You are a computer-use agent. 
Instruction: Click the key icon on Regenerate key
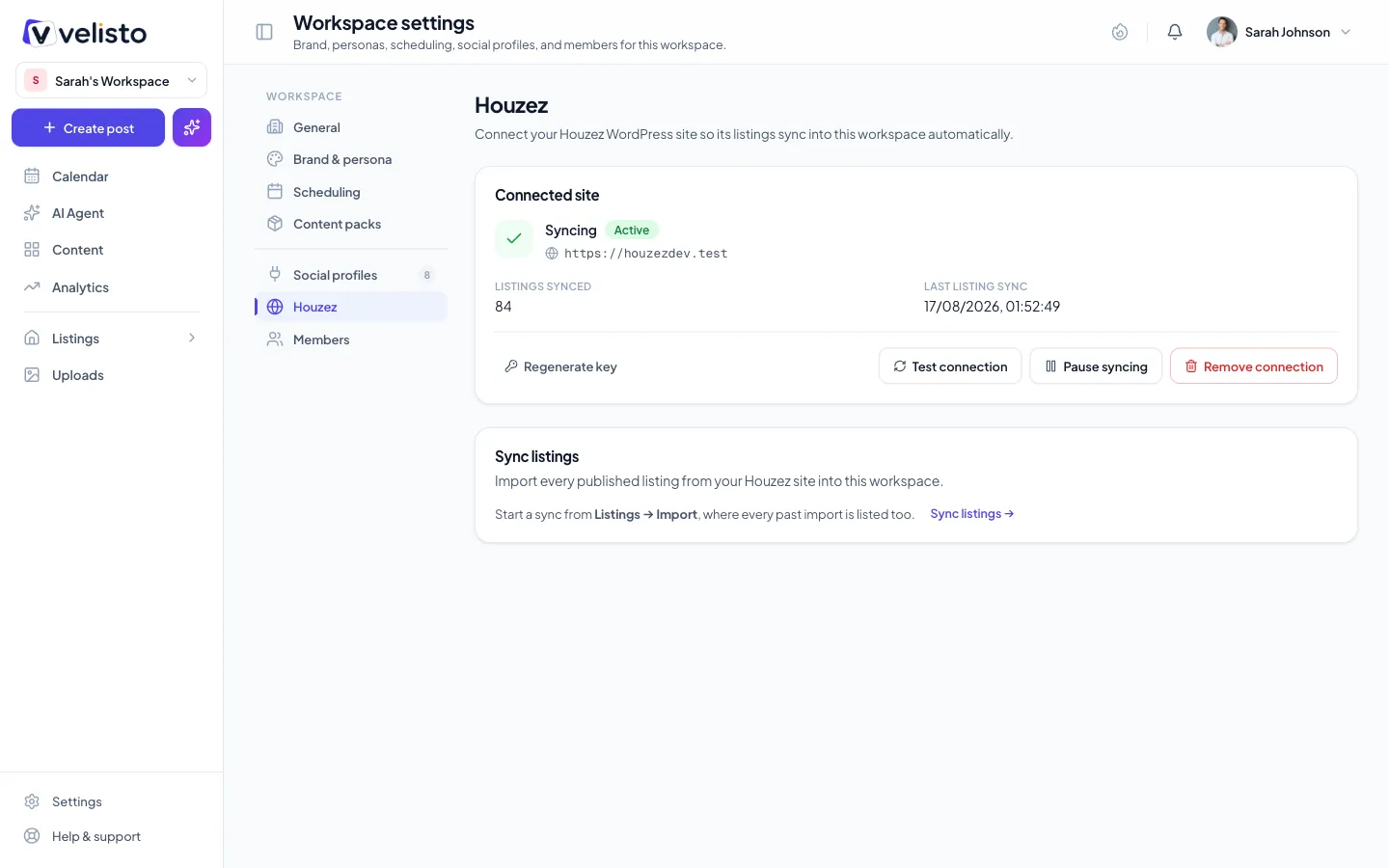tap(511, 366)
